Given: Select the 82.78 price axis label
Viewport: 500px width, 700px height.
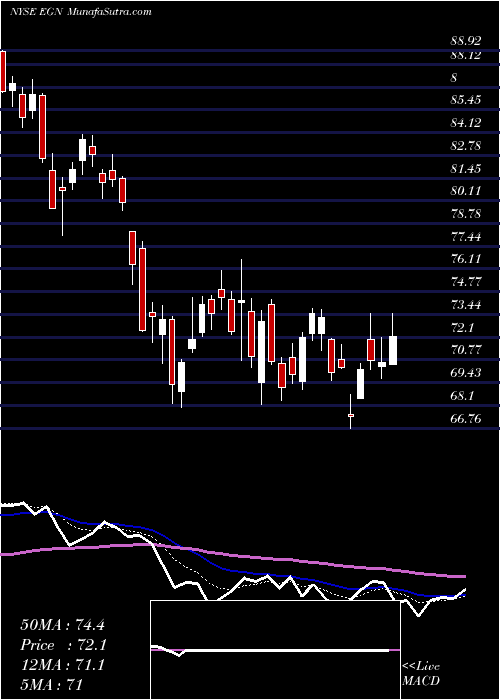Looking at the screenshot, I should (466, 146).
